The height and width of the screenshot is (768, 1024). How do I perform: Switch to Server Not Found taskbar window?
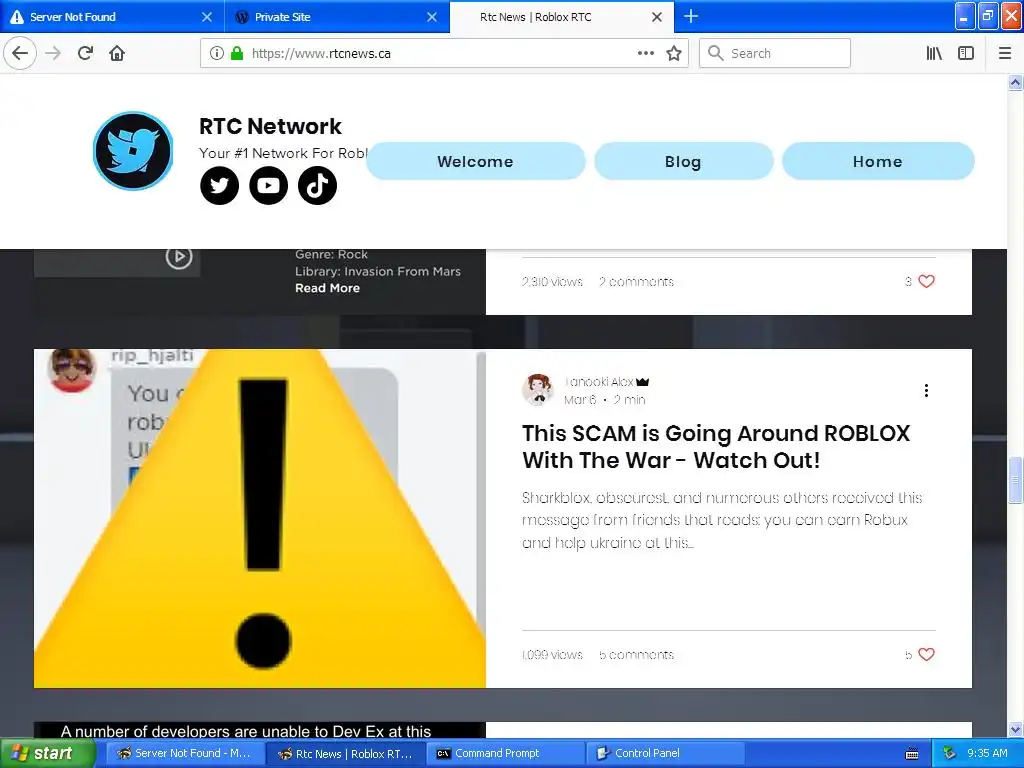click(185, 754)
